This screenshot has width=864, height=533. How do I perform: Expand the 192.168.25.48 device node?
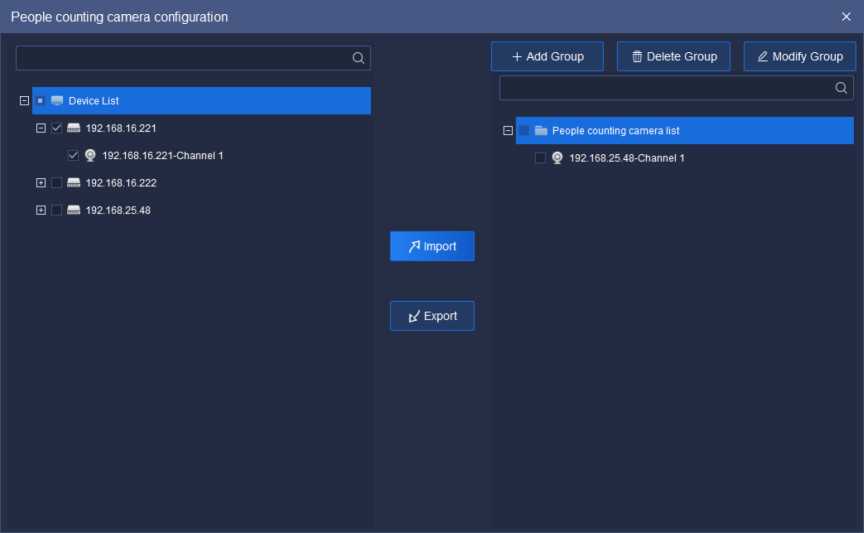coord(41,210)
